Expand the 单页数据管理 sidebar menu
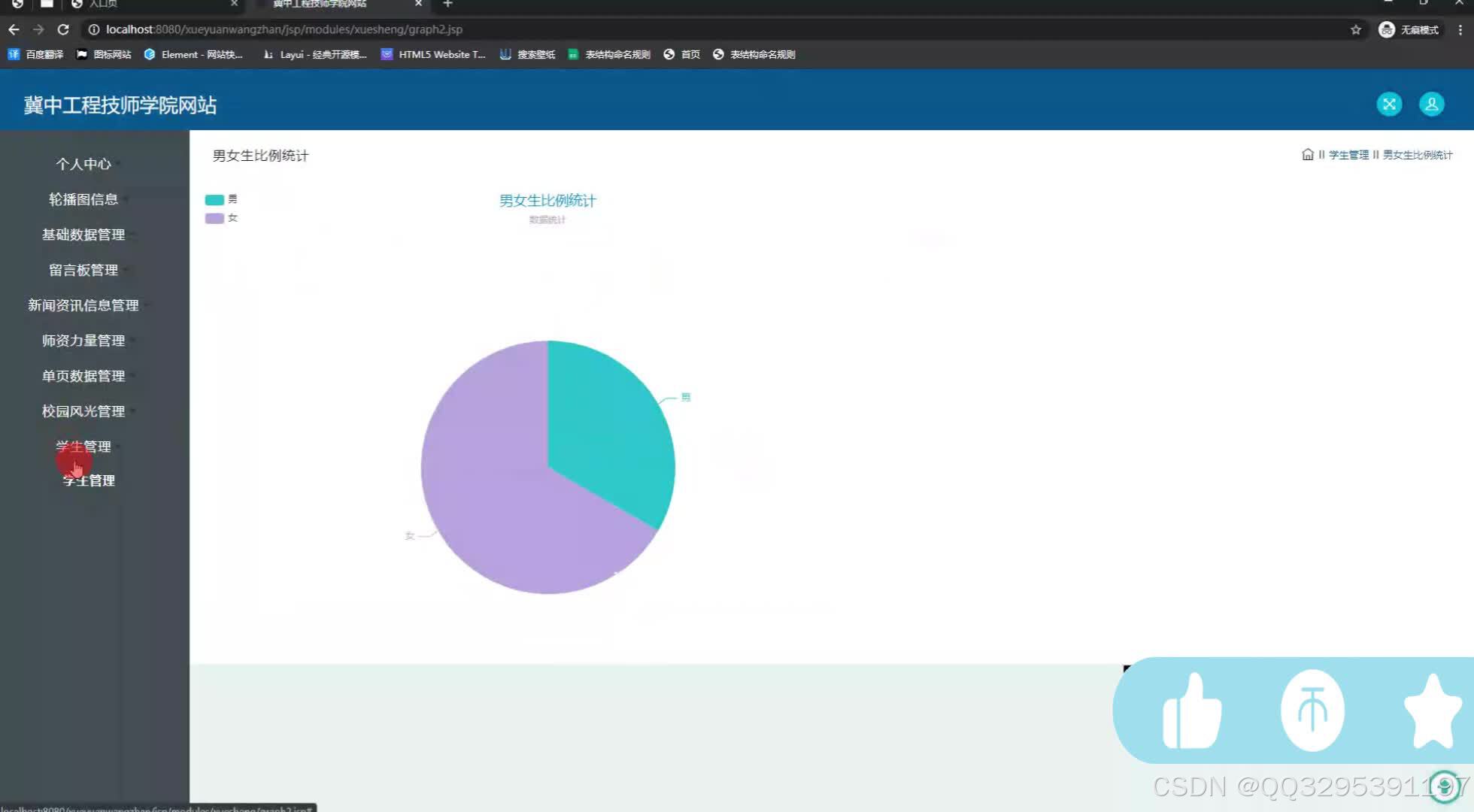 point(83,376)
